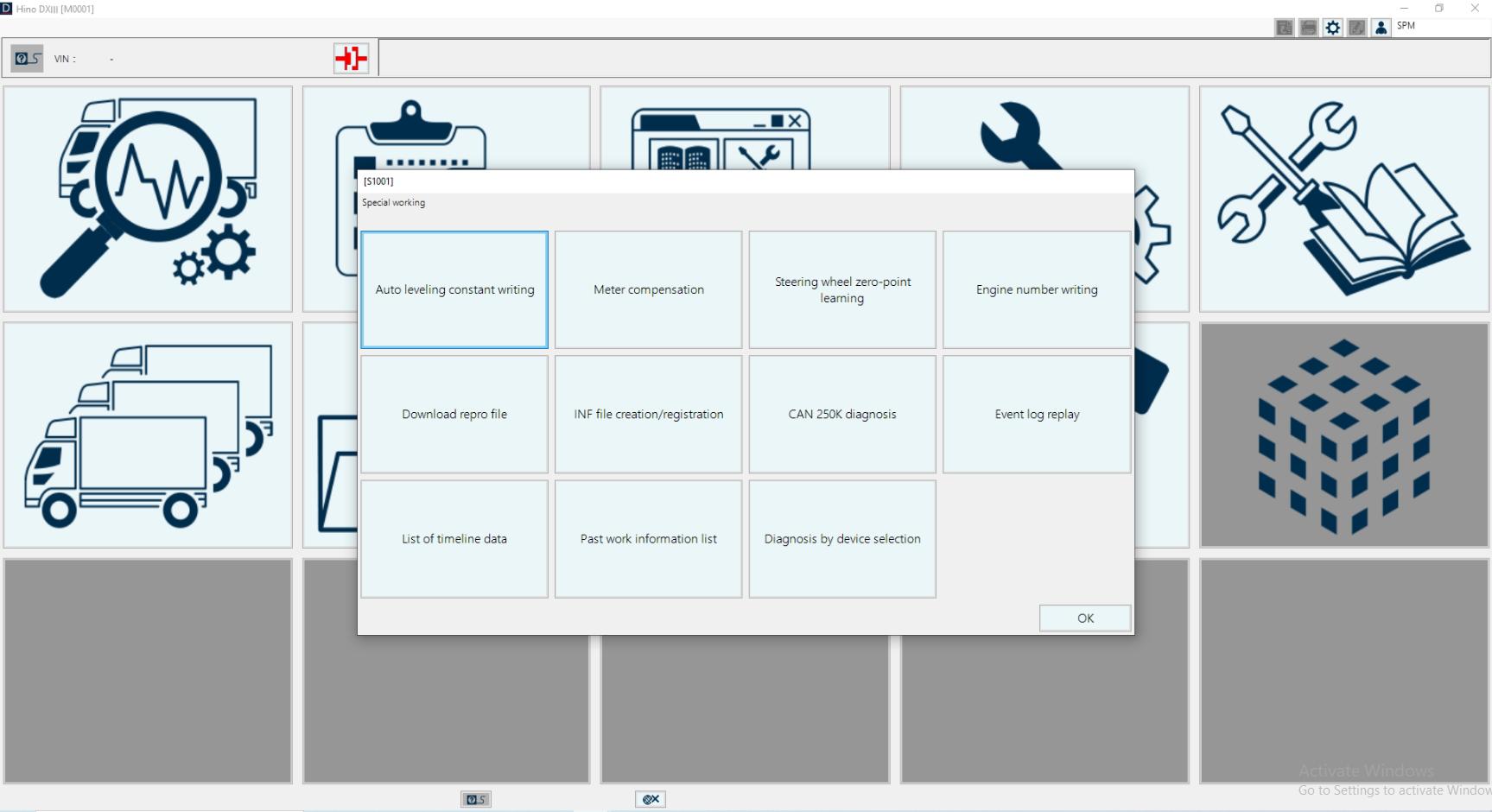This screenshot has width=1492, height=812.
Task: Confirm the Special working dialog with OK
Action: tap(1084, 618)
